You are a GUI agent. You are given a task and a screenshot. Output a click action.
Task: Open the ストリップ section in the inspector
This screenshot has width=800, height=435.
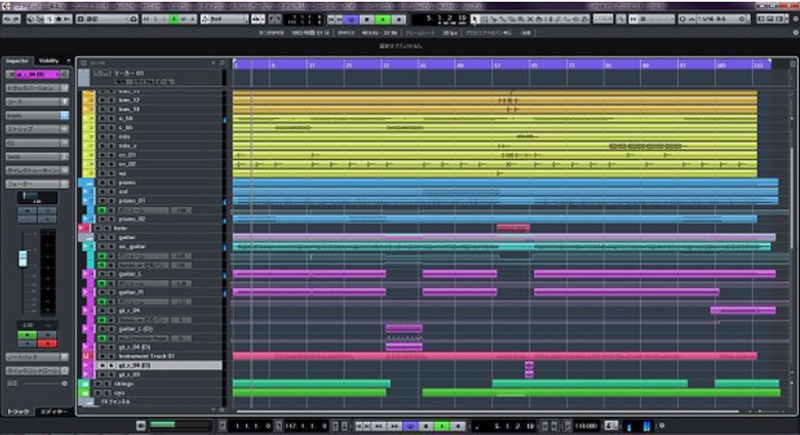click(x=37, y=130)
